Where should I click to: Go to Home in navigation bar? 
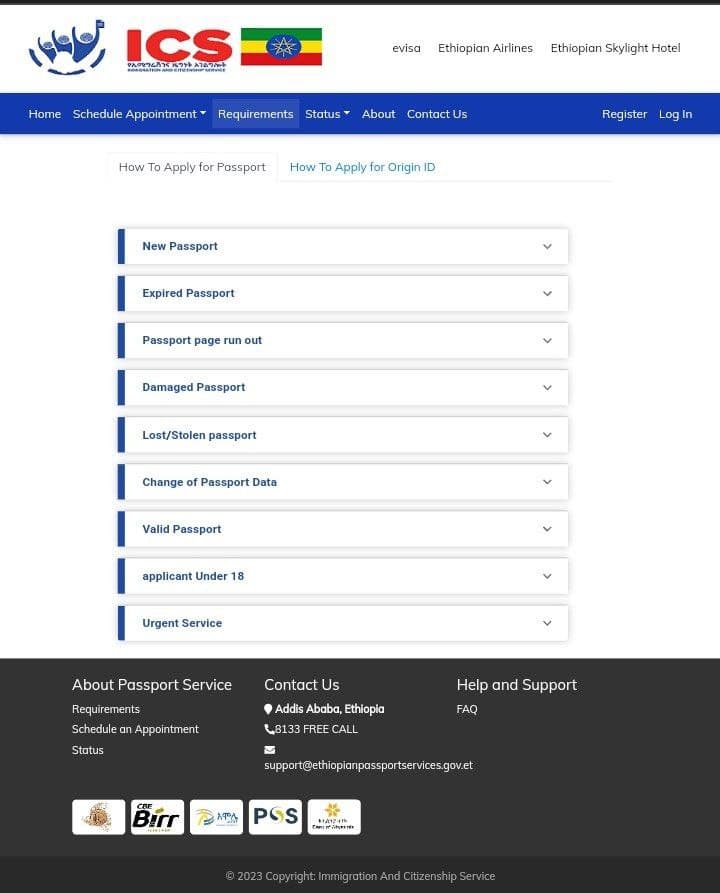(44, 114)
